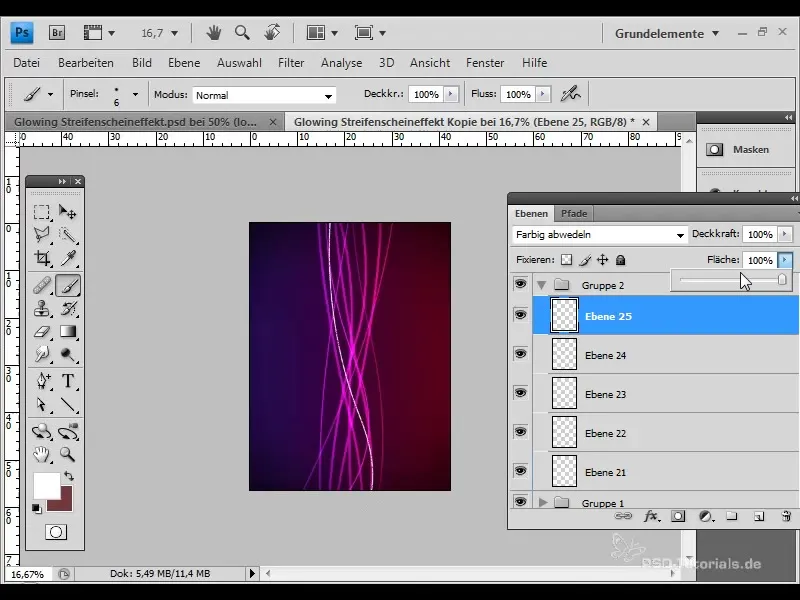Open the Fluss slider arrow

(542, 94)
